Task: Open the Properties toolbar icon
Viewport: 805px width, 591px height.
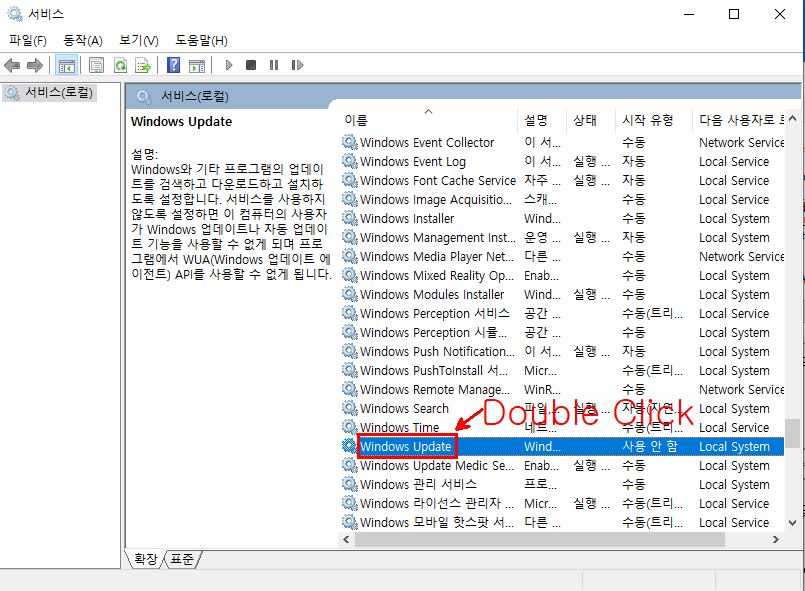Action: click(x=96, y=65)
